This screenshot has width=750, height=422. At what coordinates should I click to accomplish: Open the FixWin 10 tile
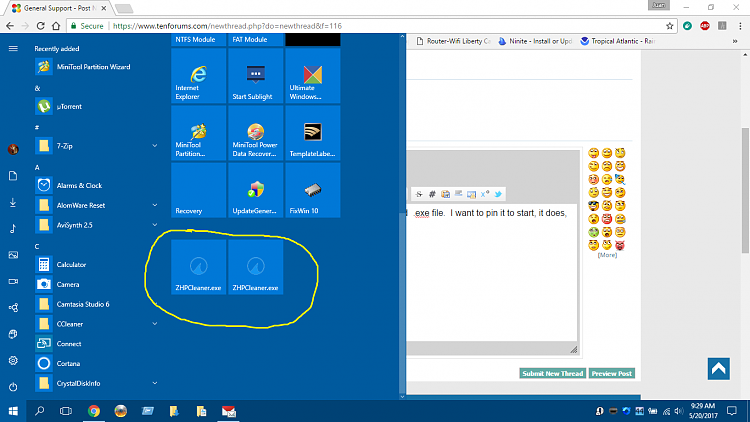(x=312, y=190)
